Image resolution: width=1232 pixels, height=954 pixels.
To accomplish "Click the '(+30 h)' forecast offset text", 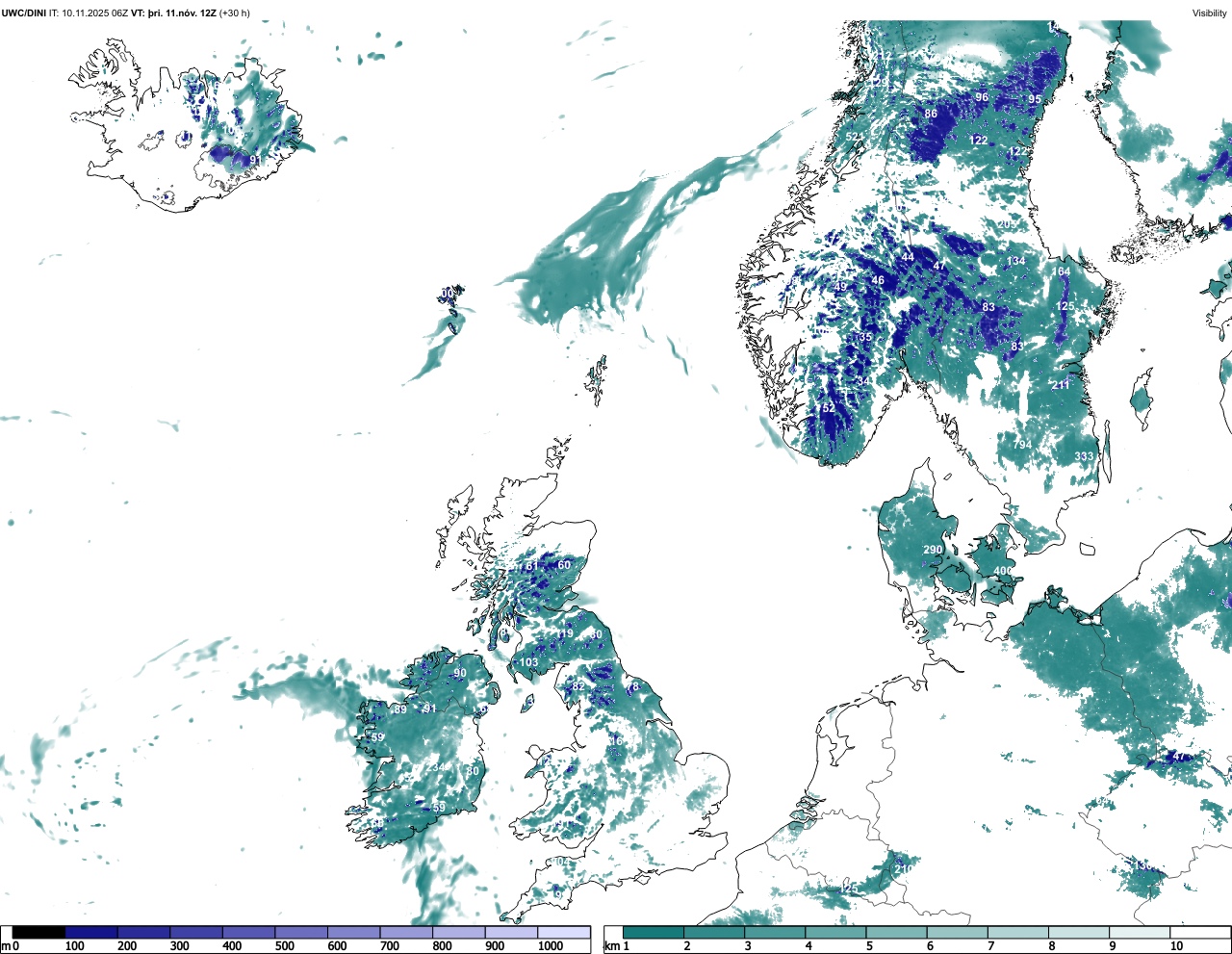I will (235, 13).
